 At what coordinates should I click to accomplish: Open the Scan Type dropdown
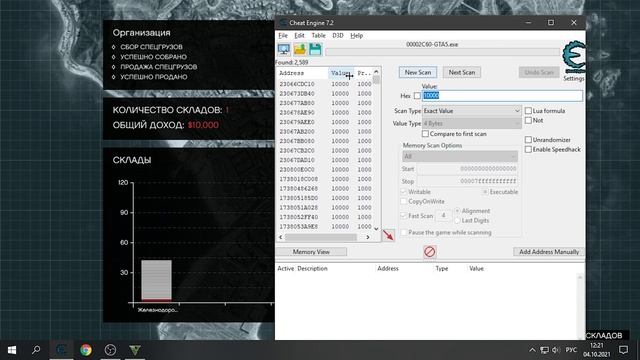[x=472, y=111]
